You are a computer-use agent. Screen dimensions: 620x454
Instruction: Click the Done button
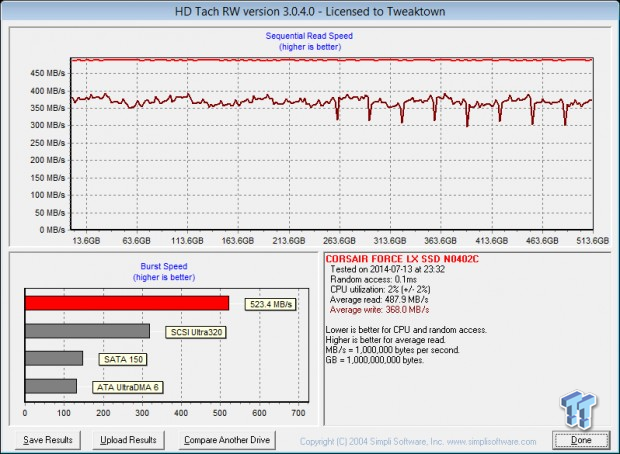(x=581, y=440)
